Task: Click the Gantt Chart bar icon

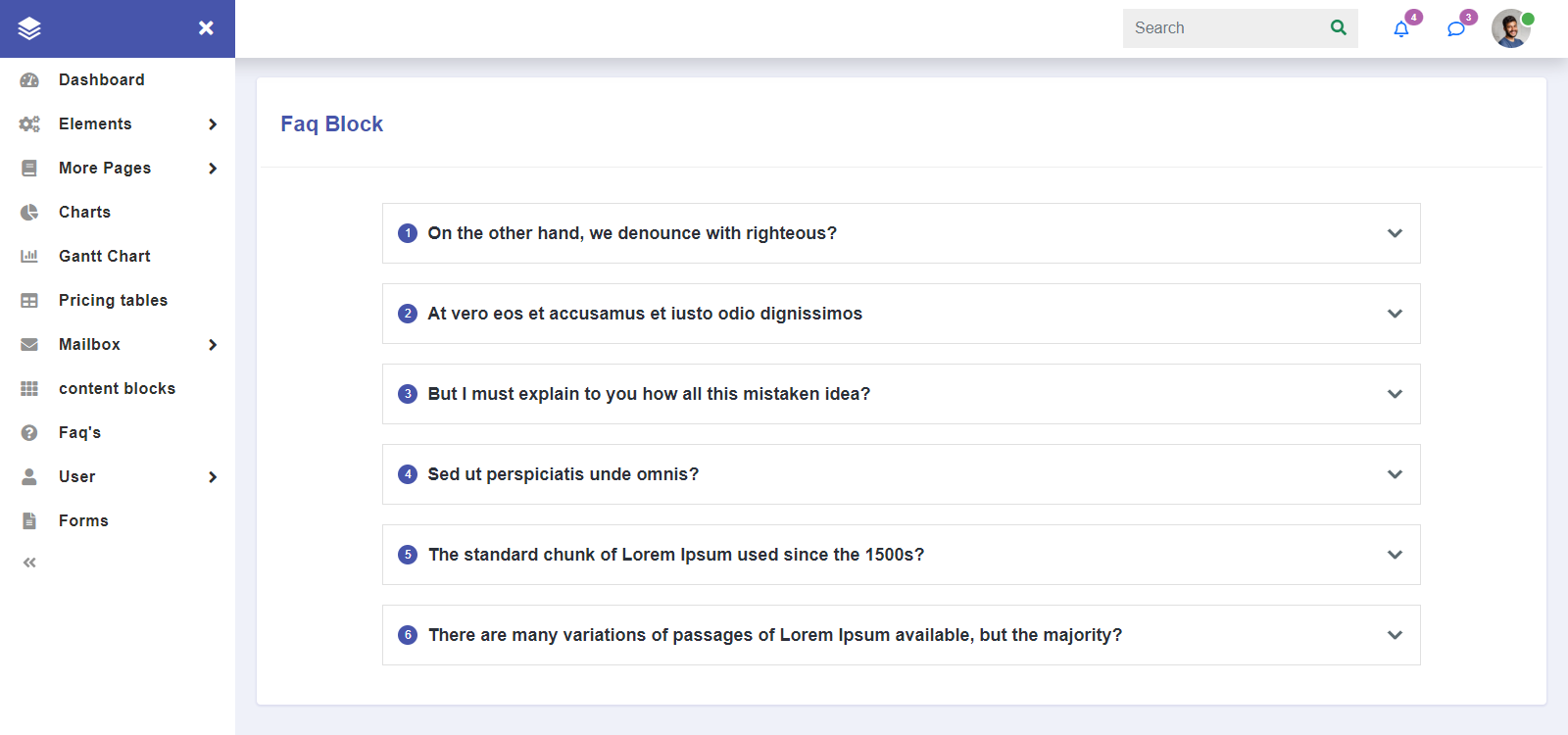Action: [29, 257]
